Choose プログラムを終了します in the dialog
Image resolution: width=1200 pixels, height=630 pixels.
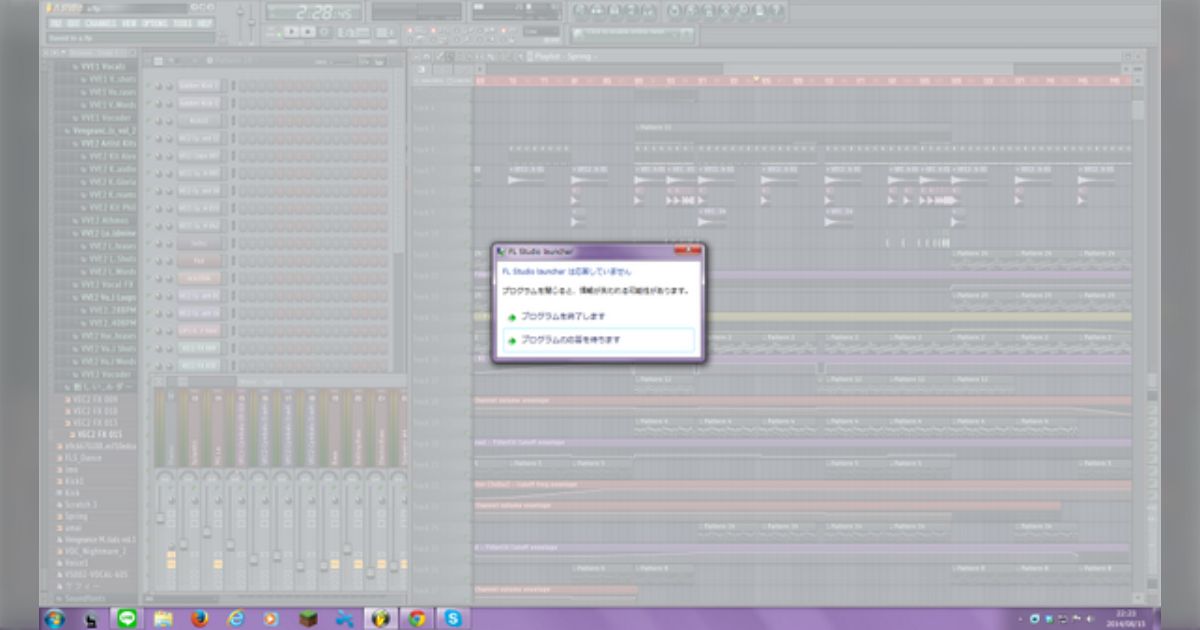tap(562, 316)
